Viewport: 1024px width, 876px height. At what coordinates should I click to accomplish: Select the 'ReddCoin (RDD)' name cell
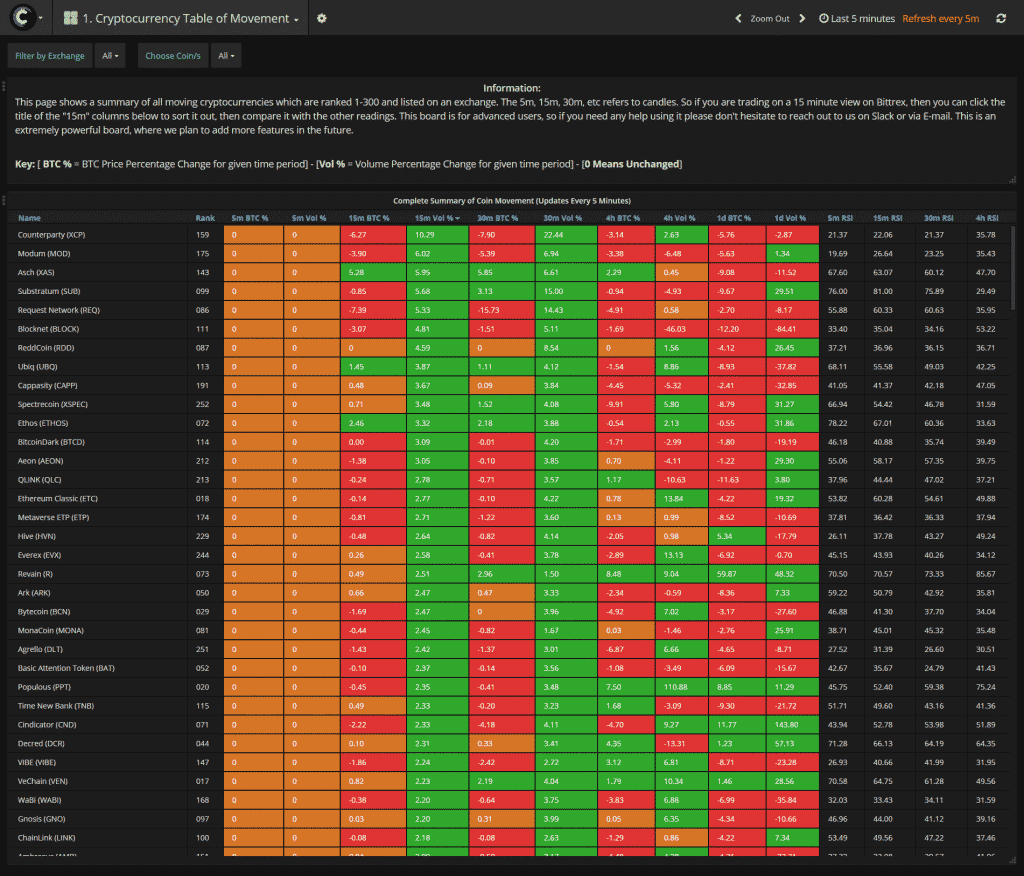point(98,348)
